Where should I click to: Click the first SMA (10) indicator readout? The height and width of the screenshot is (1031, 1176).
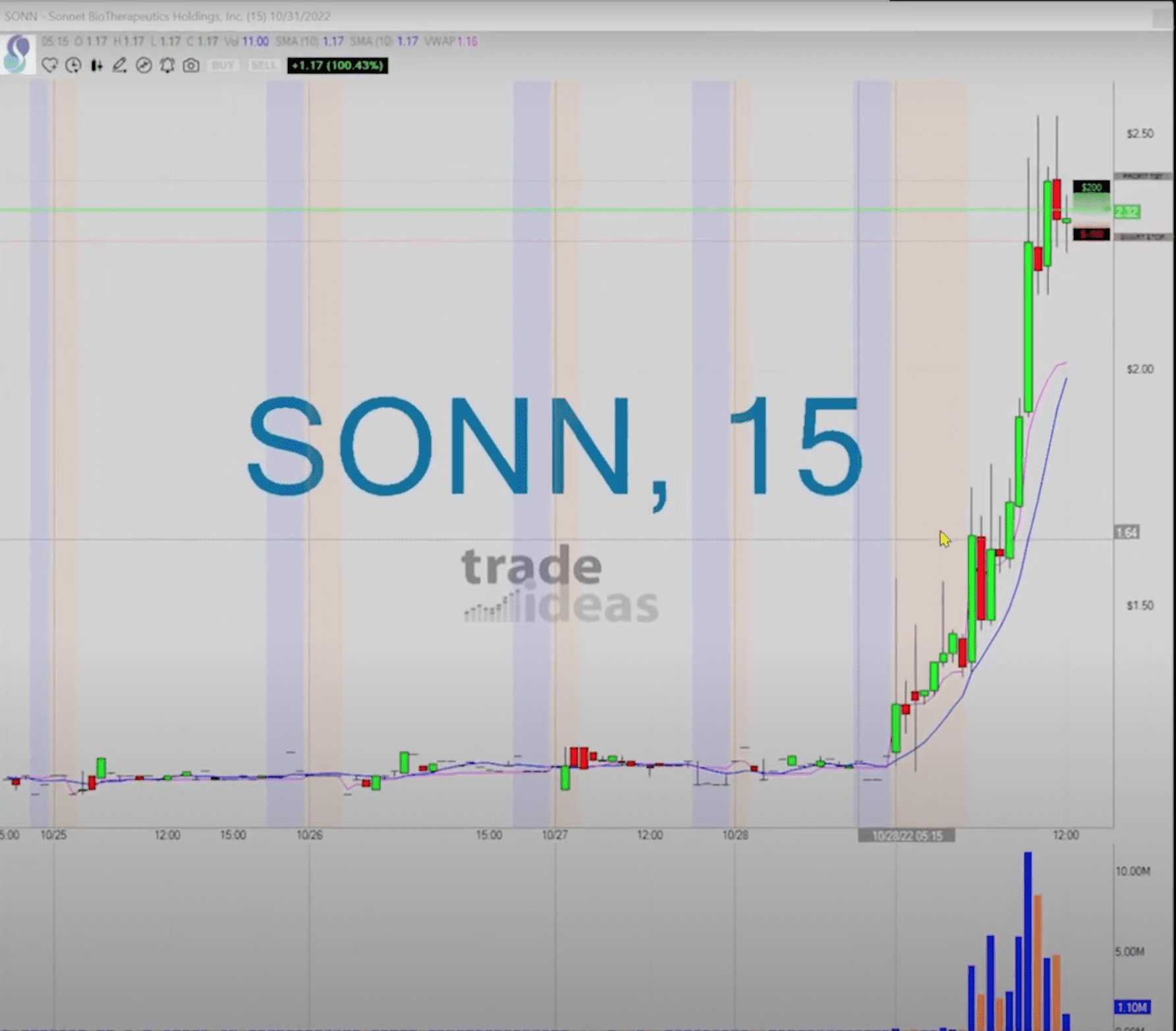tap(310, 42)
